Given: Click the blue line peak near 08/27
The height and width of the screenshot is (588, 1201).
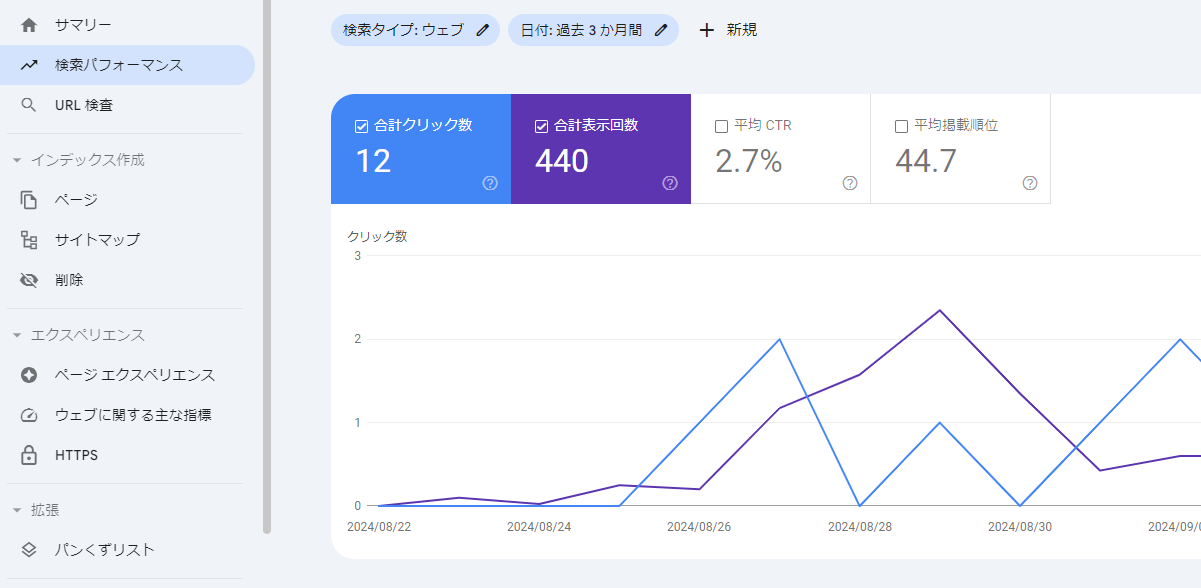Looking at the screenshot, I should [x=780, y=339].
